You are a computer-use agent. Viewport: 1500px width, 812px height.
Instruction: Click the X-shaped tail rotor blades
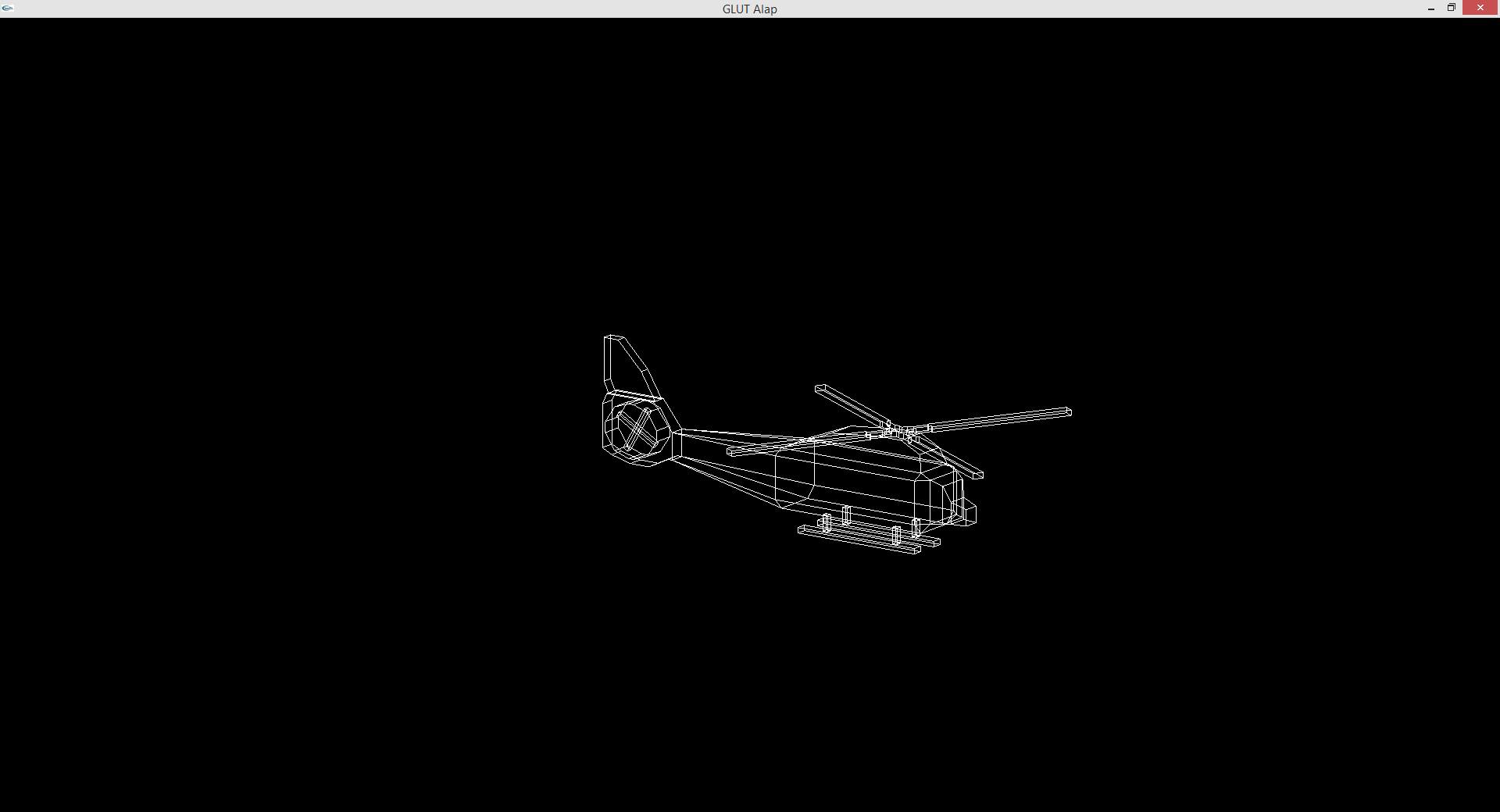coord(638,429)
